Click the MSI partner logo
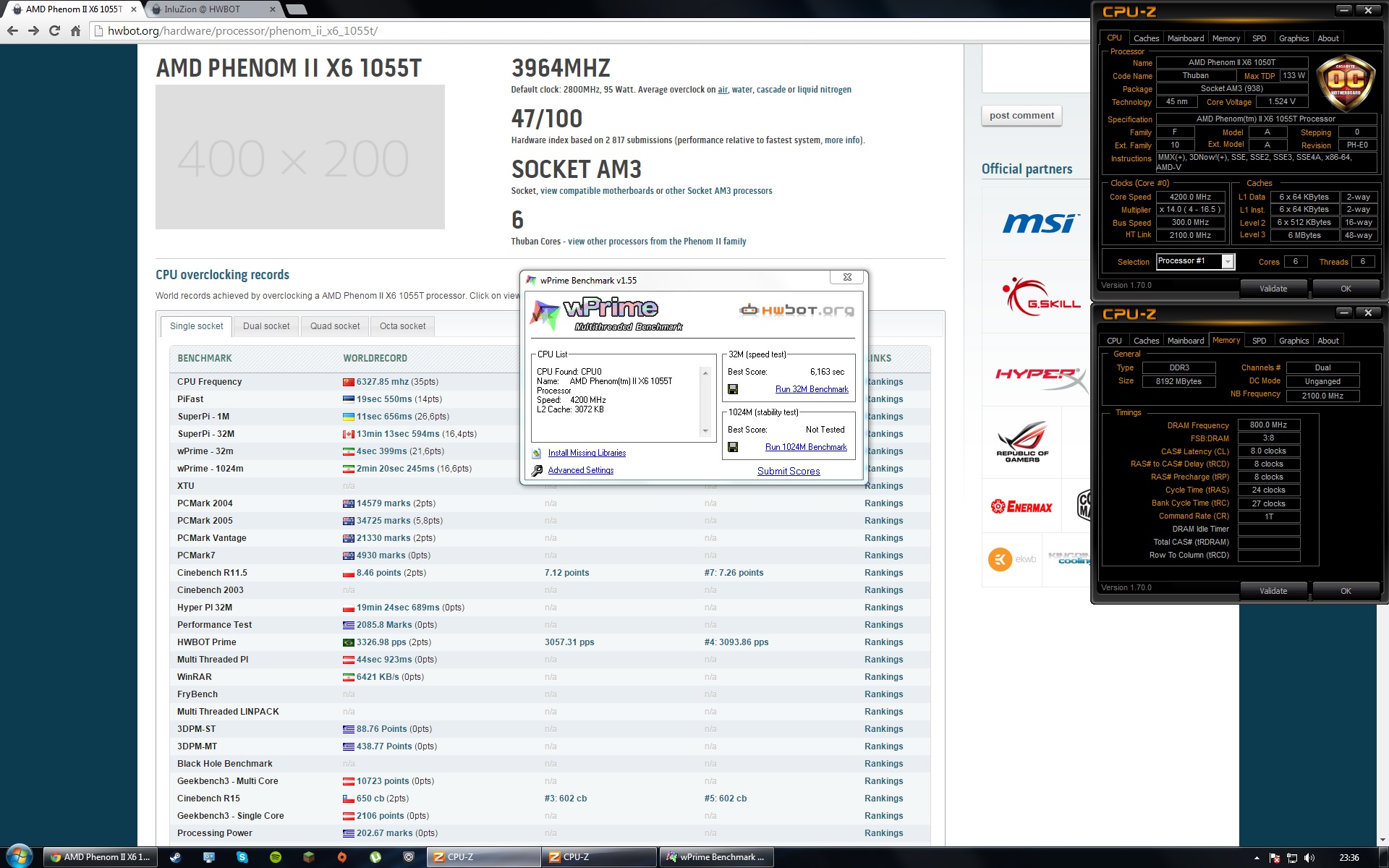The height and width of the screenshot is (868, 1389). point(1040,223)
